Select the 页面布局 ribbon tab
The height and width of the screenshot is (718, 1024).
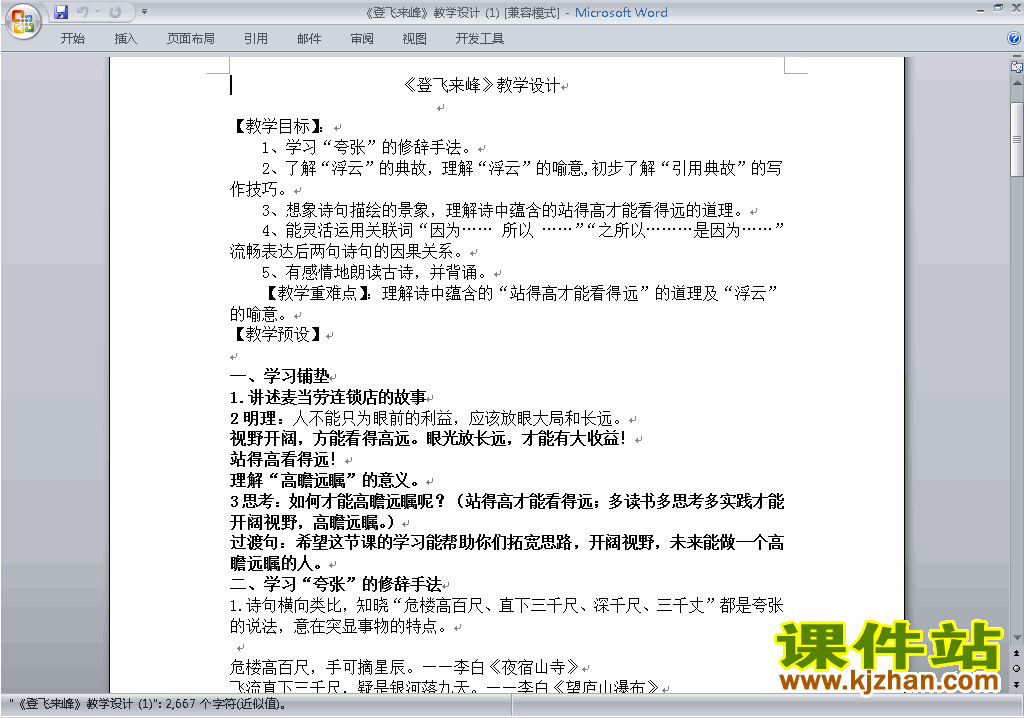(191, 39)
